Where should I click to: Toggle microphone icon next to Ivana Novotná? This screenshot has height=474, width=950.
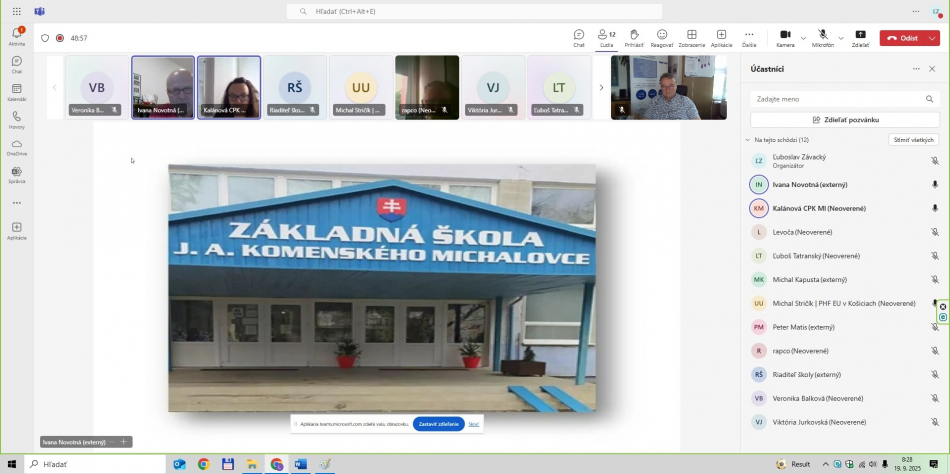935,185
